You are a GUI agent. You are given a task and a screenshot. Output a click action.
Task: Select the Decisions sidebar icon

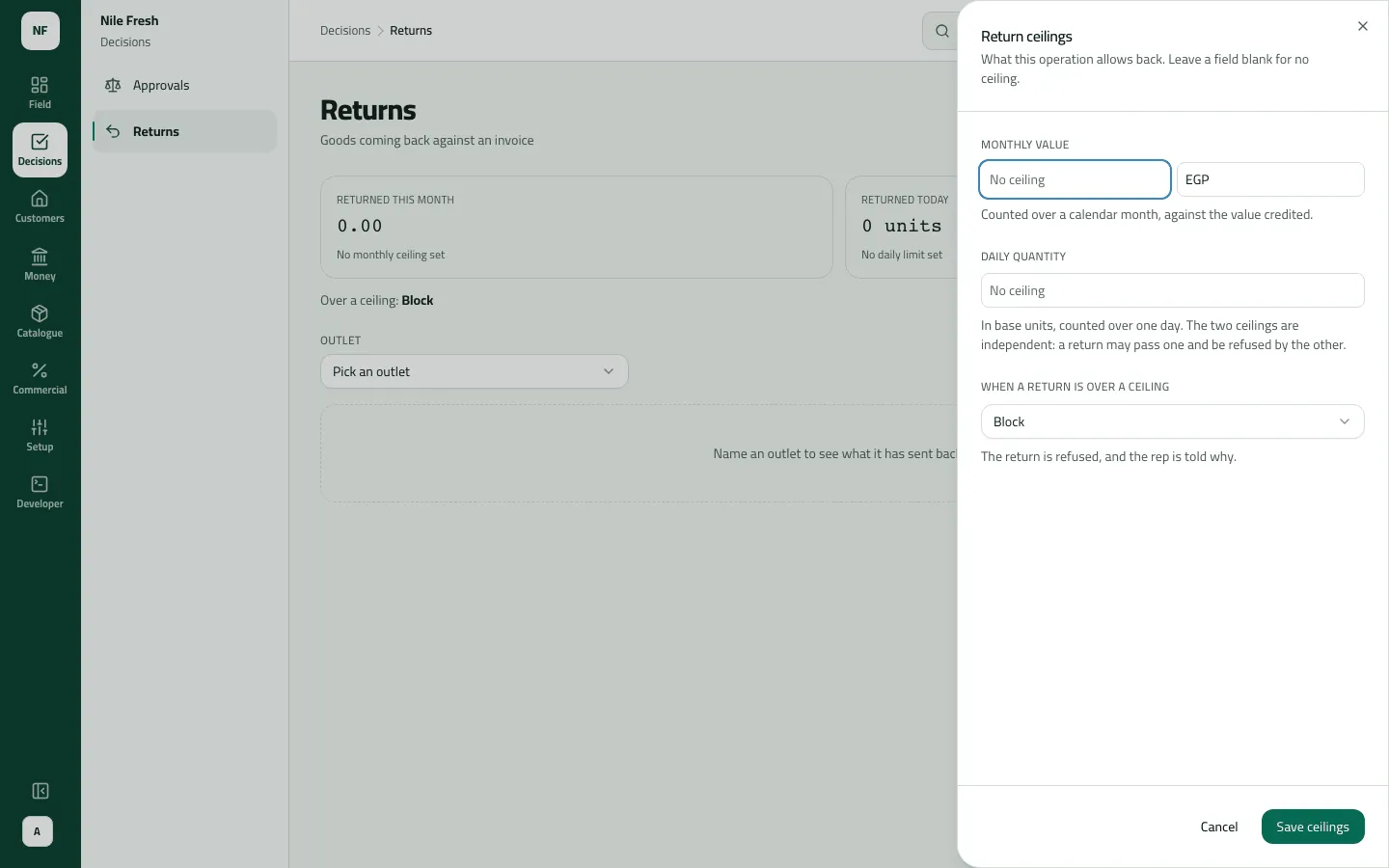[40, 149]
